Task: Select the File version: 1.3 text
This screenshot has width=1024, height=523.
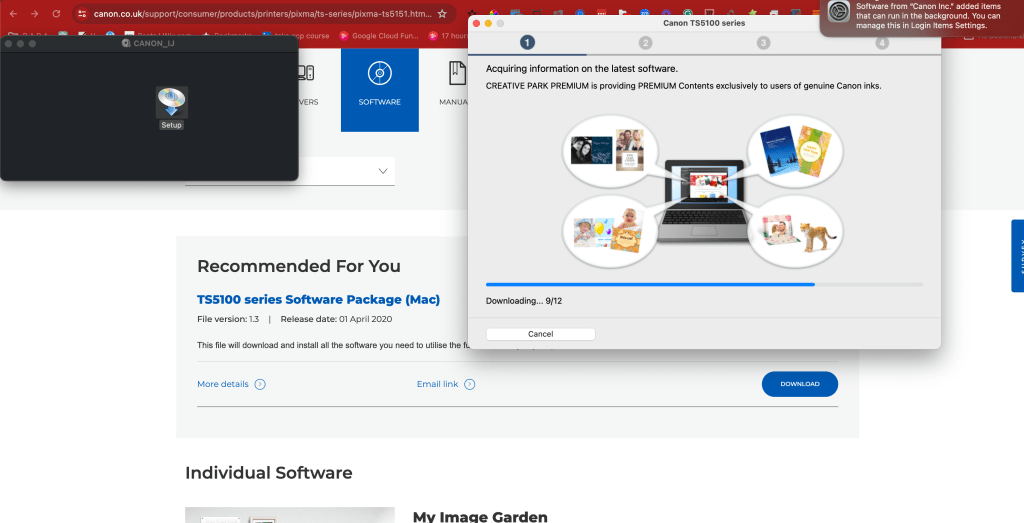Action: click(228, 319)
